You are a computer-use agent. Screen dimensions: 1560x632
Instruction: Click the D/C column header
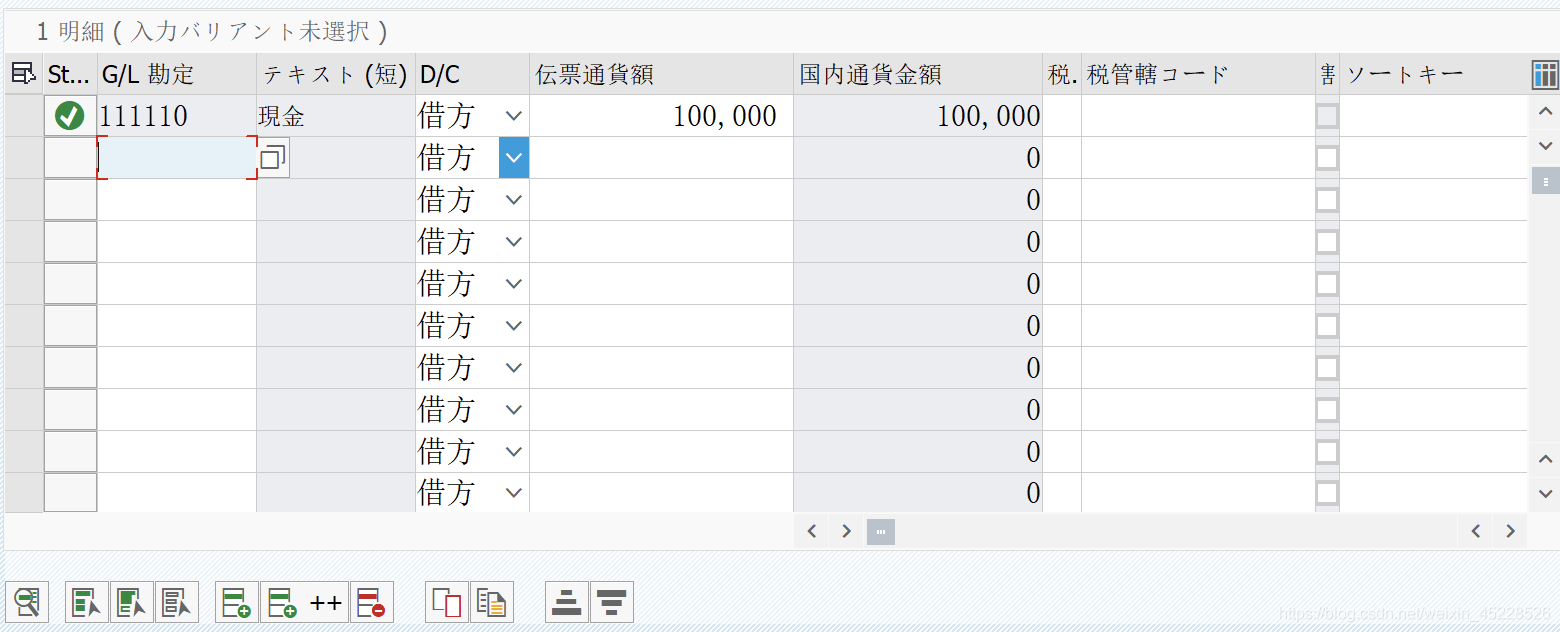pyautogui.click(x=472, y=74)
